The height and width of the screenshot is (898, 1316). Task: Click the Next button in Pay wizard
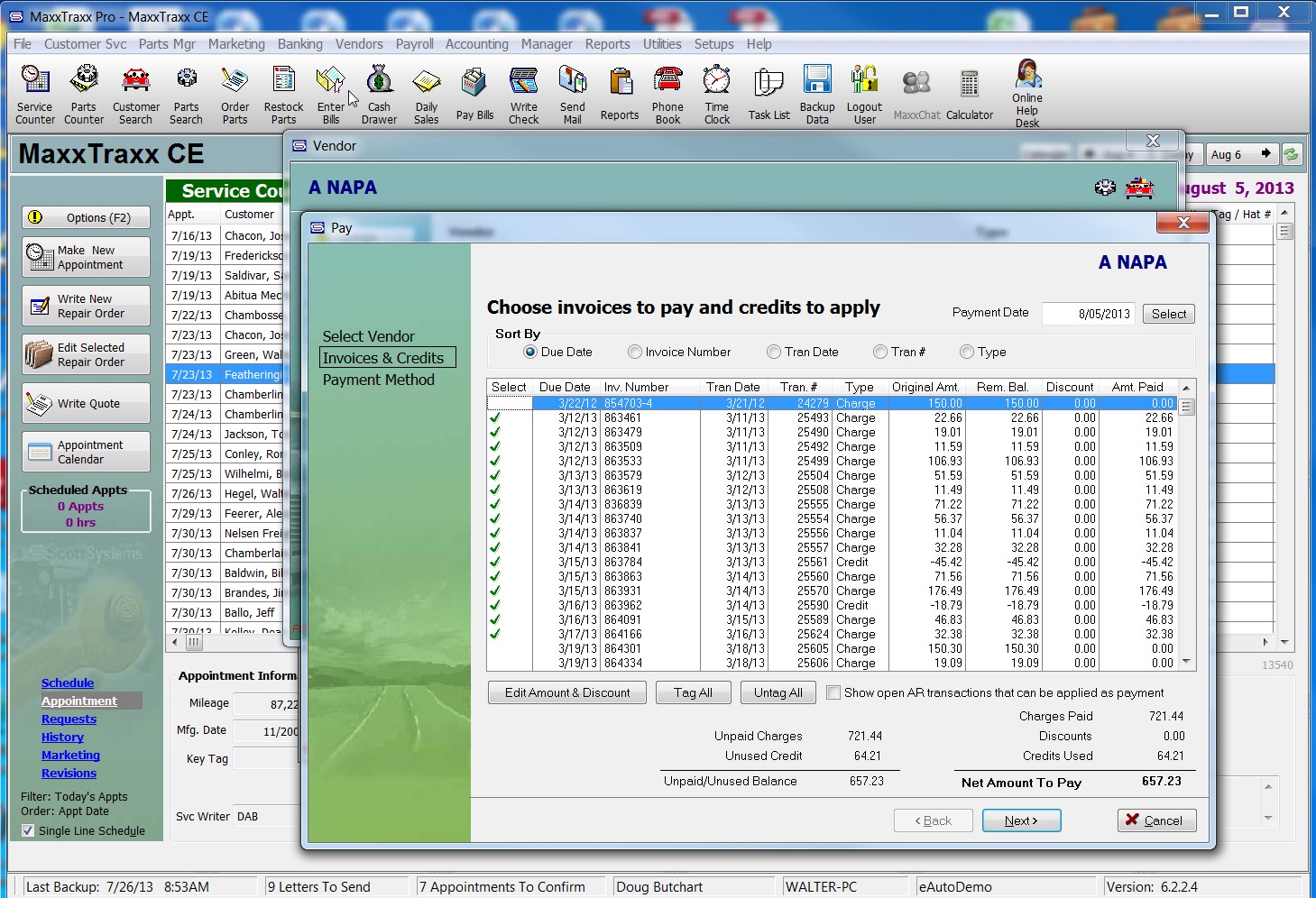1021,820
